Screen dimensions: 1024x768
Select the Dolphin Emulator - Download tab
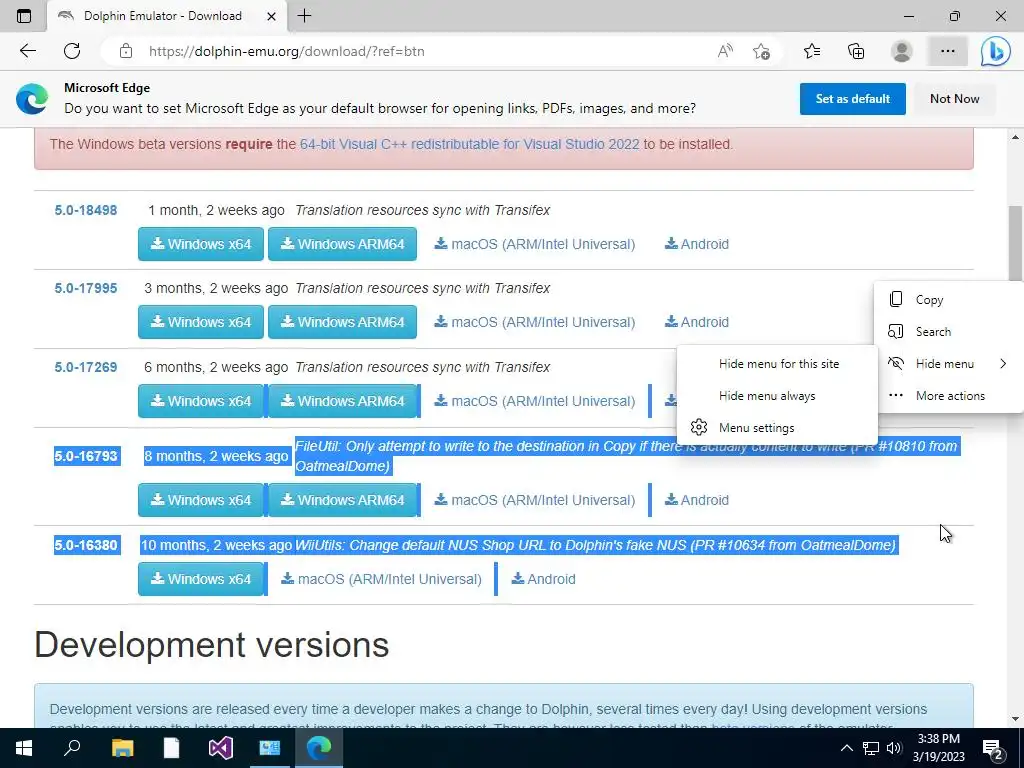167,16
